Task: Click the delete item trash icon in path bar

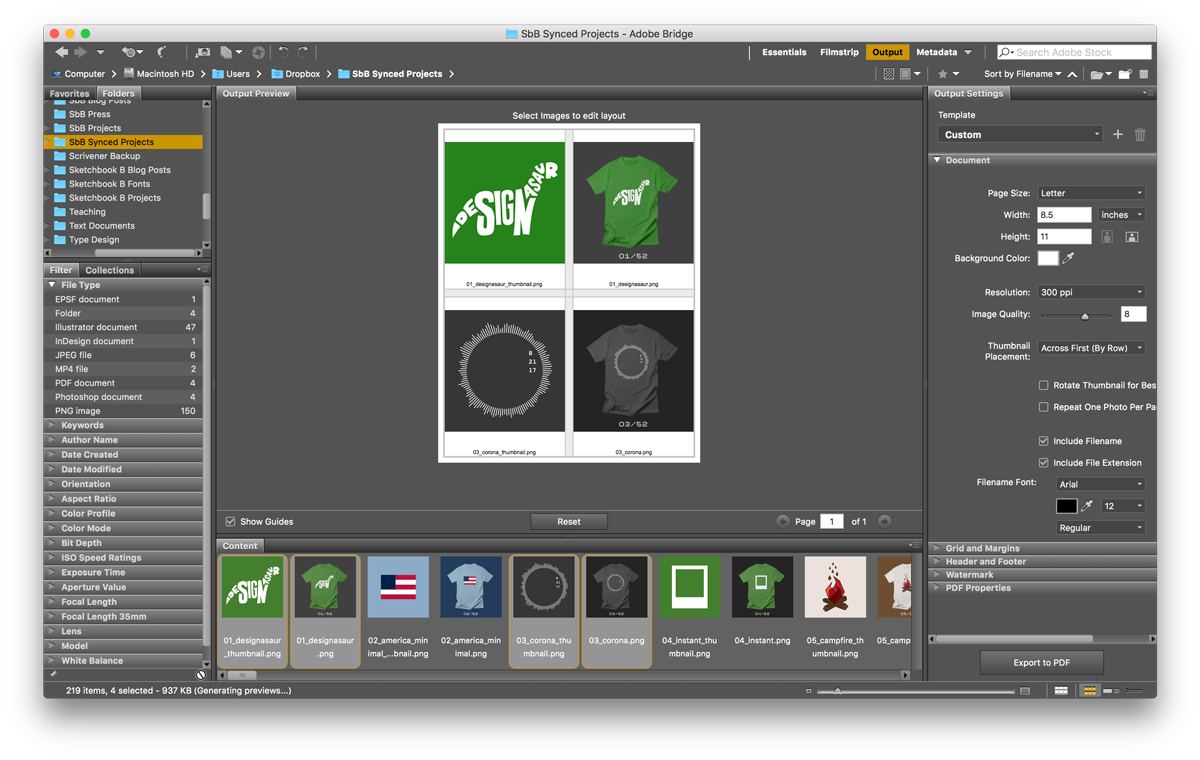Action: (1144, 74)
